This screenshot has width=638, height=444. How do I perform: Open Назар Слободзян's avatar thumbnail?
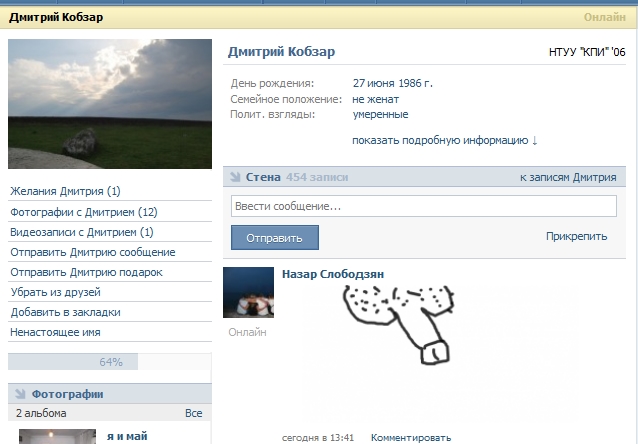(248, 292)
